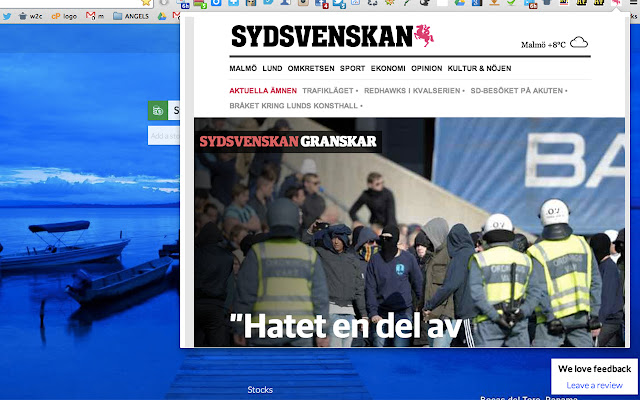
Task: Open the EKONOMI section
Action: [388, 69]
